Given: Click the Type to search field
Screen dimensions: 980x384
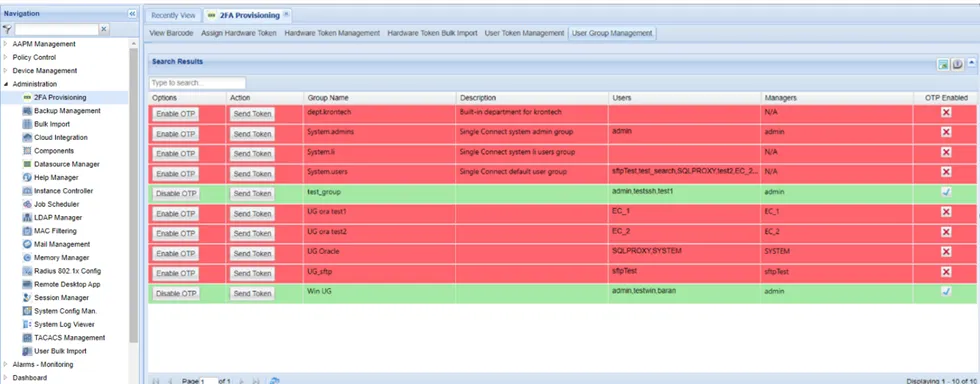Looking at the screenshot, I should pos(198,83).
